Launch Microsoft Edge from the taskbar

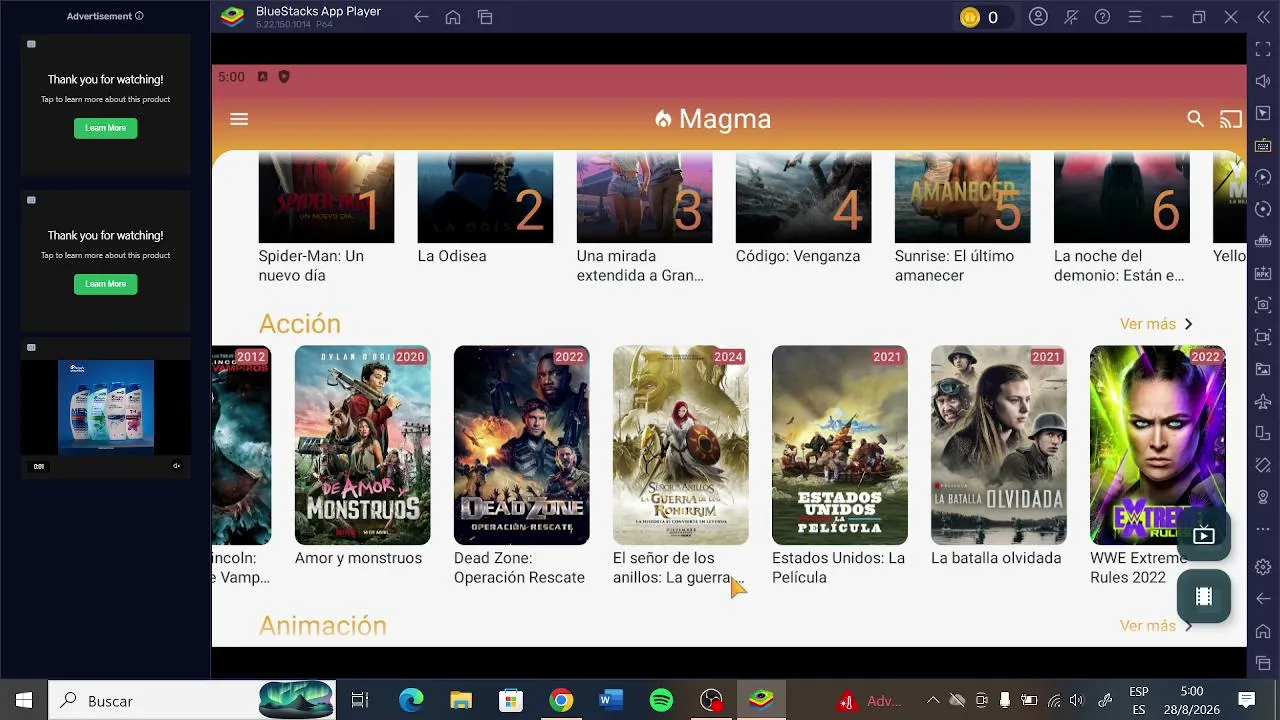tap(411, 700)
